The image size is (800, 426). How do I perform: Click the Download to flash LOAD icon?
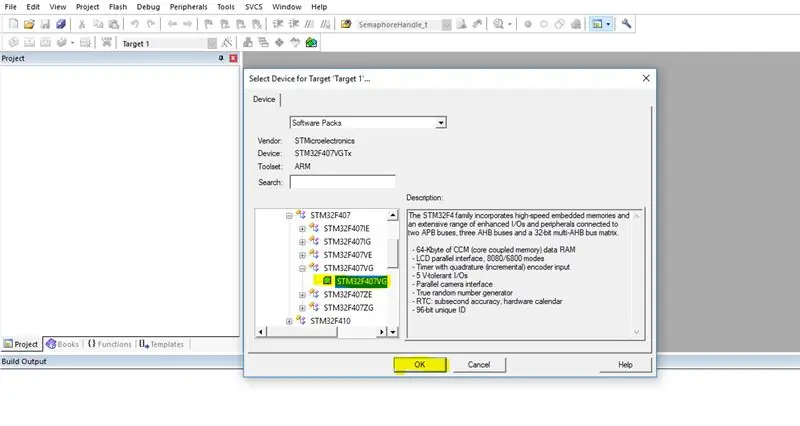[x=106, y=43]
